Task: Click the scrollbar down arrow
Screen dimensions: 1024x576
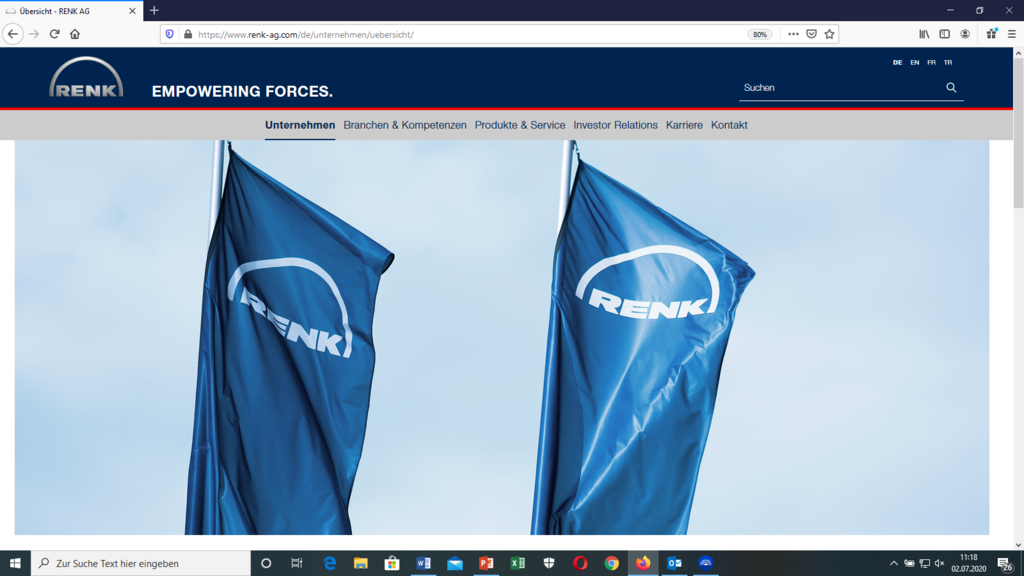Action: coord(1018,545)
